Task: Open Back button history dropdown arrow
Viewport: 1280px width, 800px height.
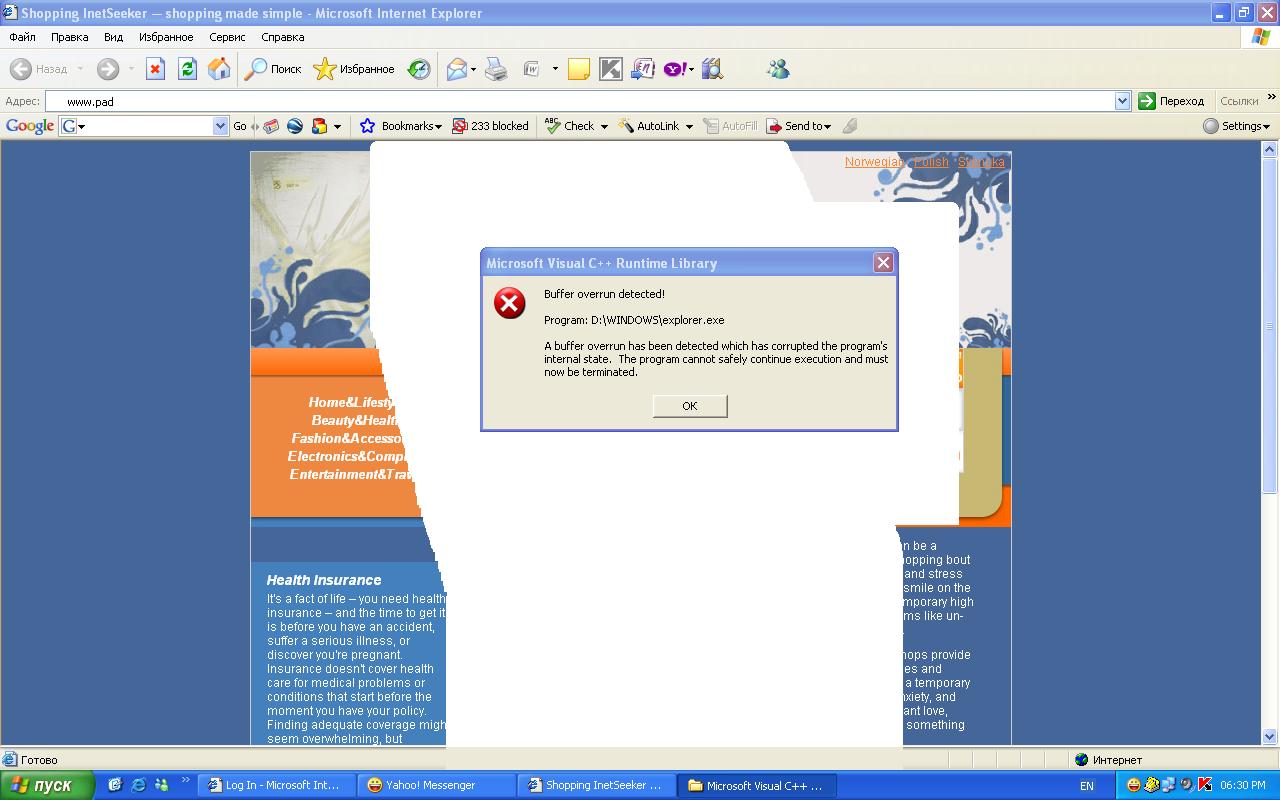Action: (x=81, y=69)
